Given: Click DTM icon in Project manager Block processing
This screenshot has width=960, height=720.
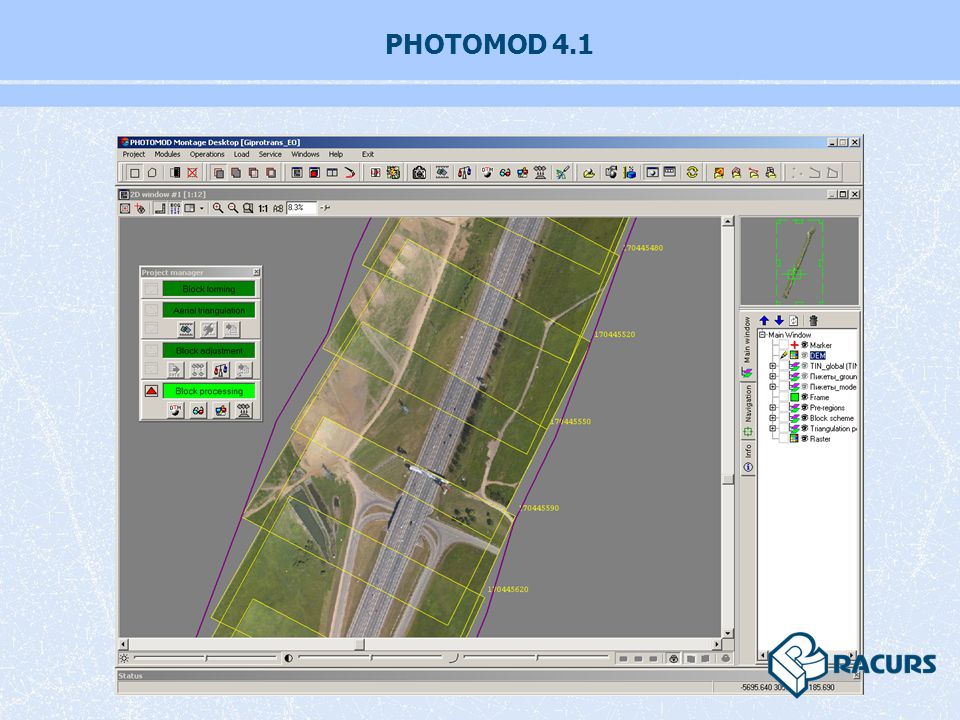Looking at the screenshot, I should coord(176,410).
